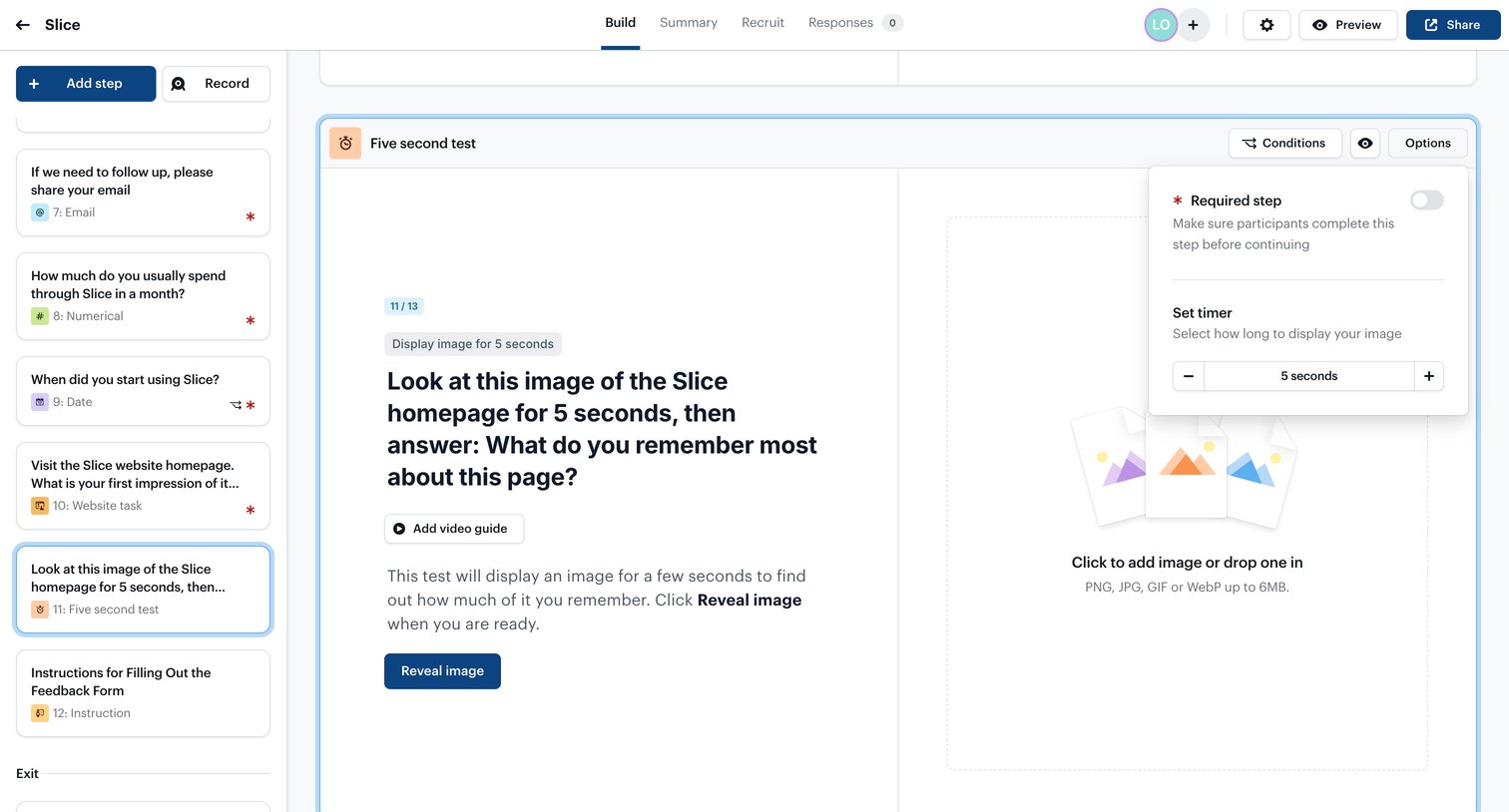Click to add image in the drop zone
The width and height of the screenshot is (1509, 812).
pos(1187,494)
